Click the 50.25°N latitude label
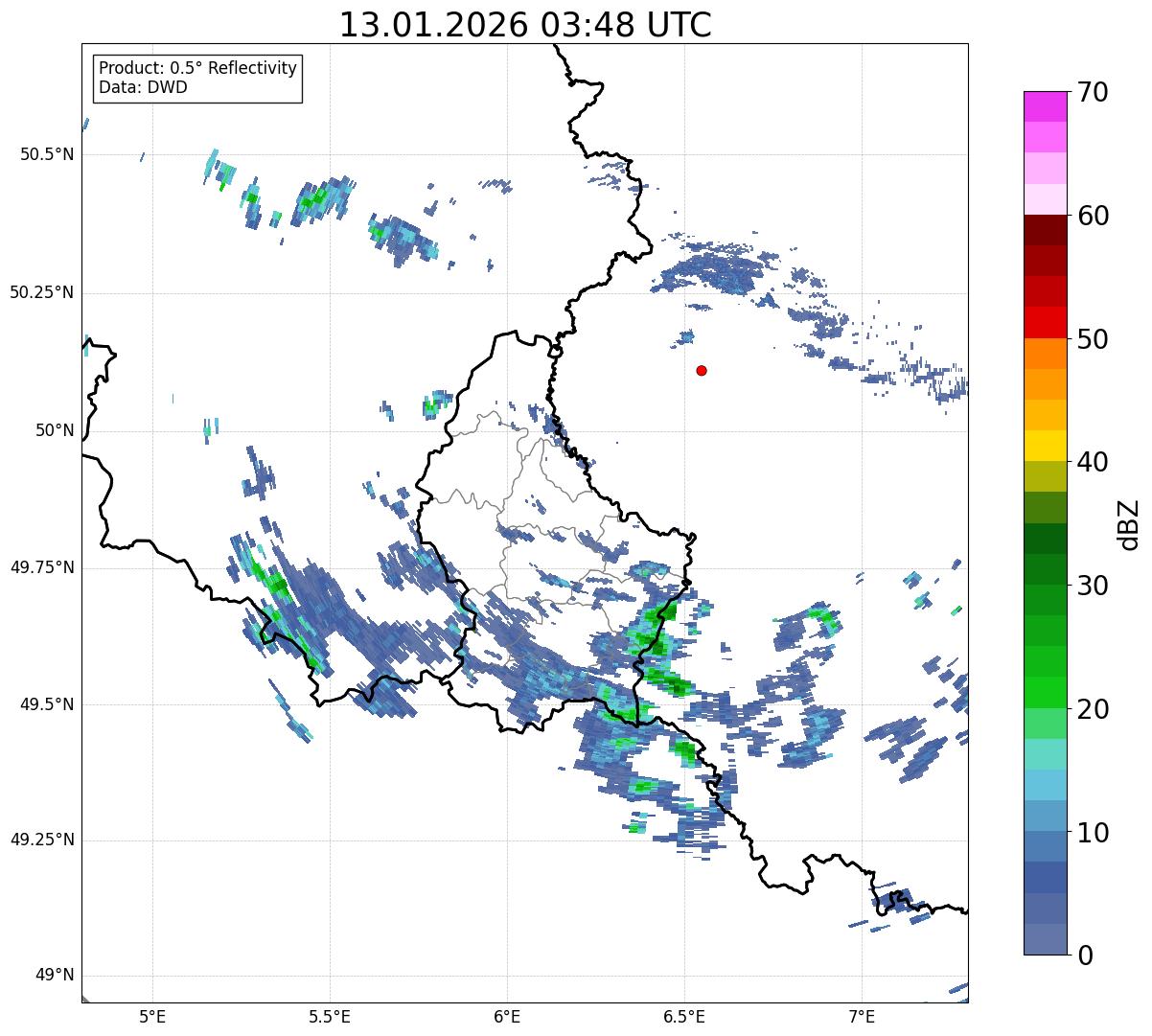 pos(42,292)
